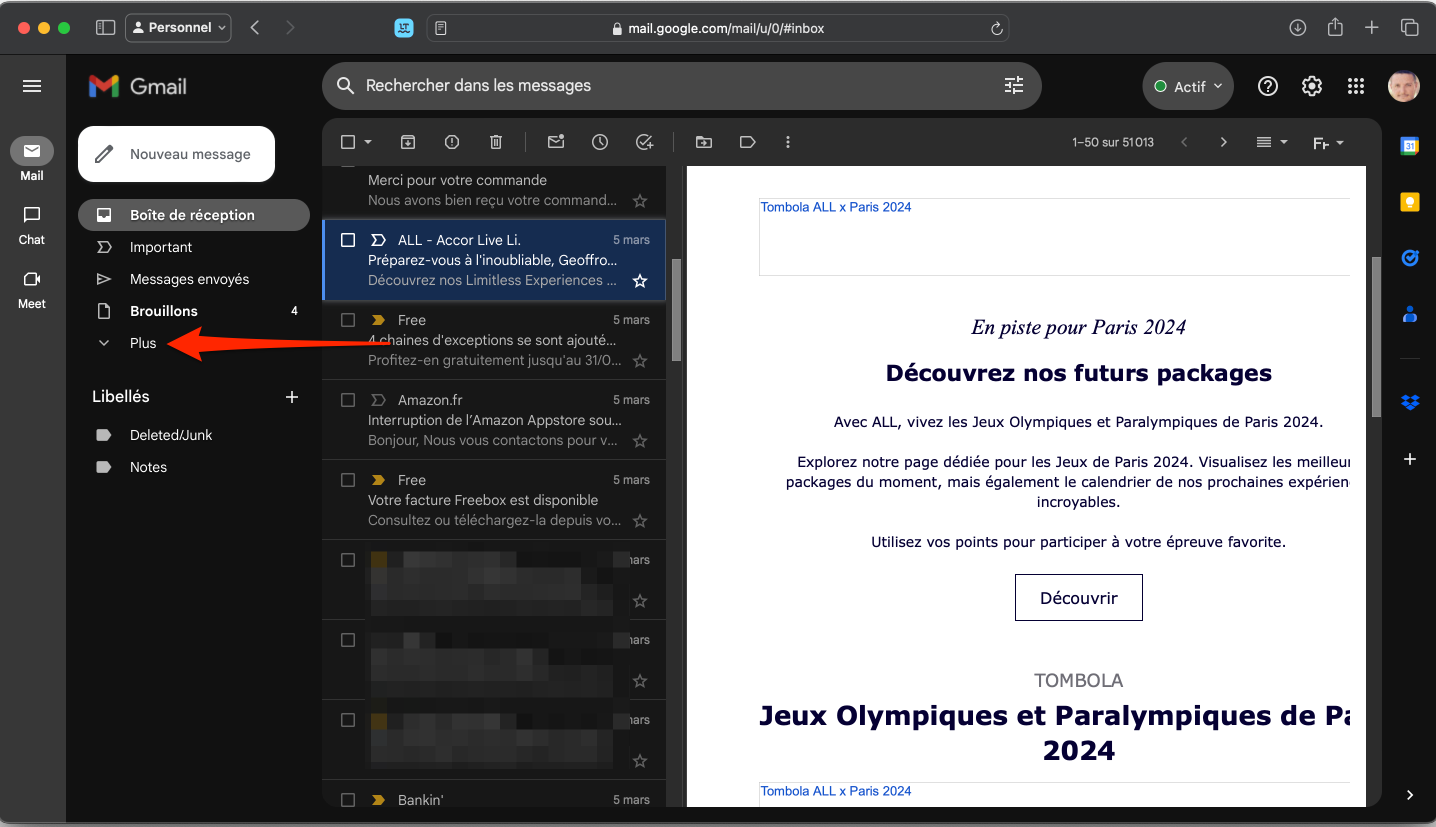
Task: Open Google Calendar in side panel
Action: click(1410, 146)
